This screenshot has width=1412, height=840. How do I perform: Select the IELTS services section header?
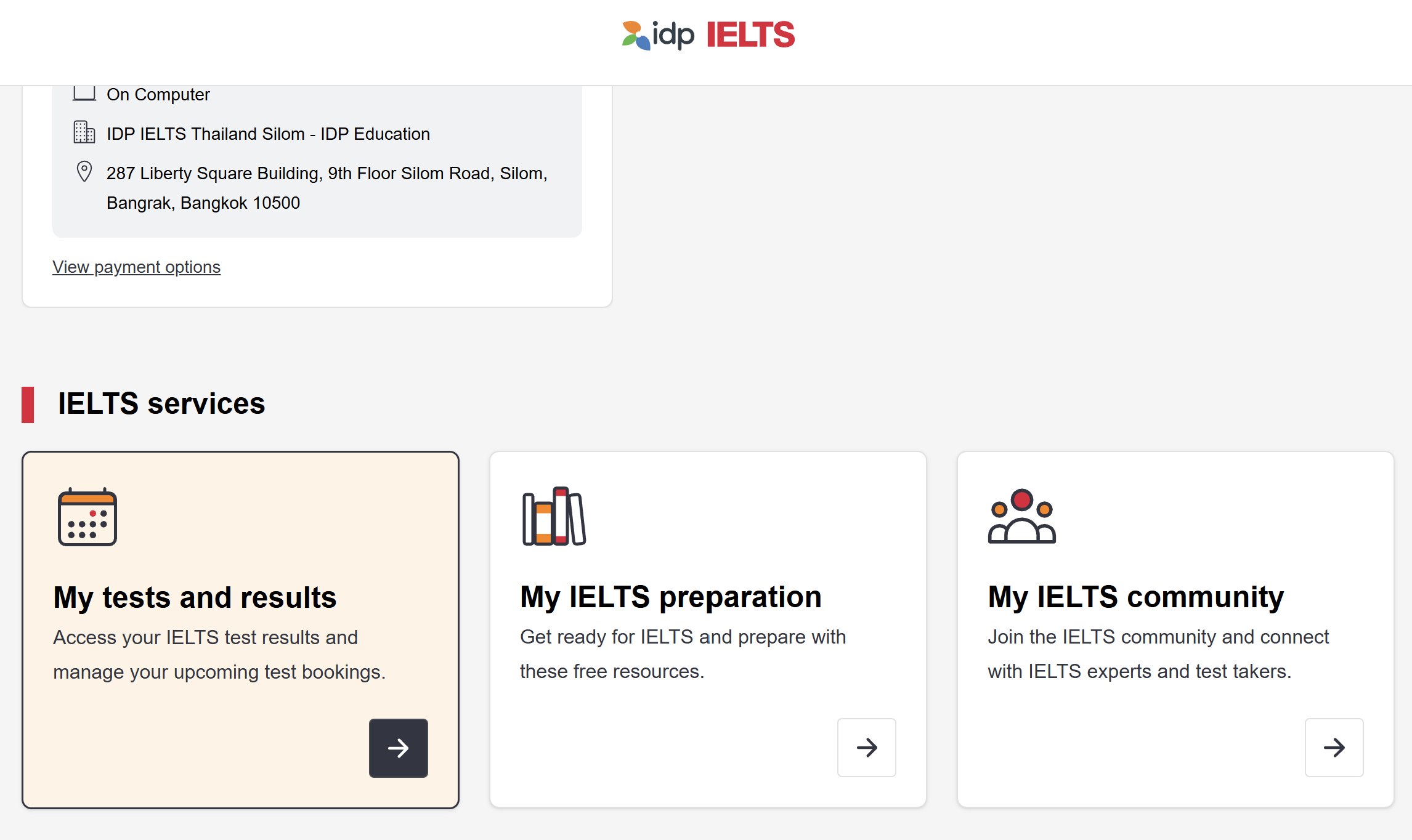(x=161, y=403)
